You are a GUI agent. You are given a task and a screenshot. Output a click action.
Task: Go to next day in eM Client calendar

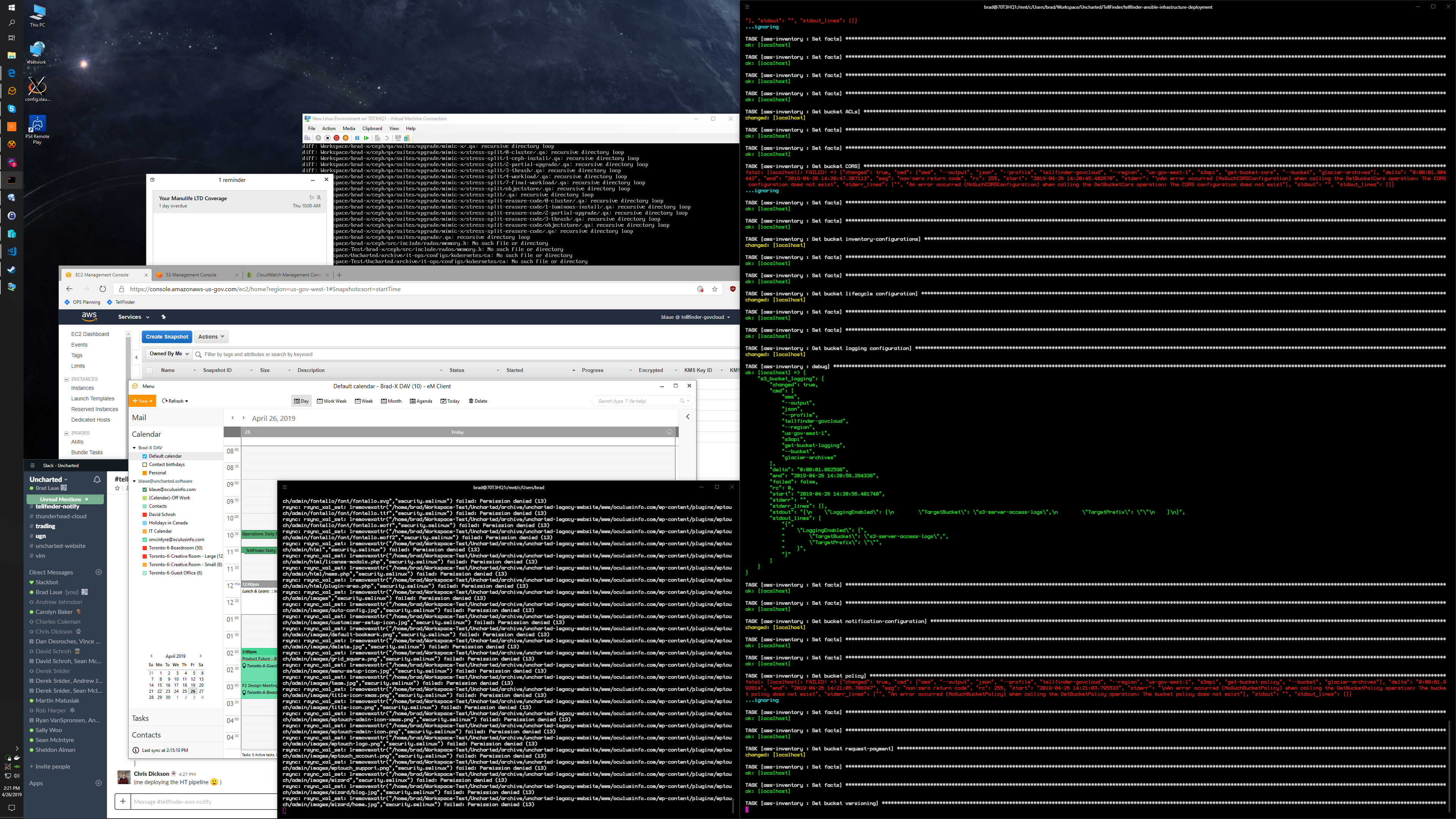(243, 418)
